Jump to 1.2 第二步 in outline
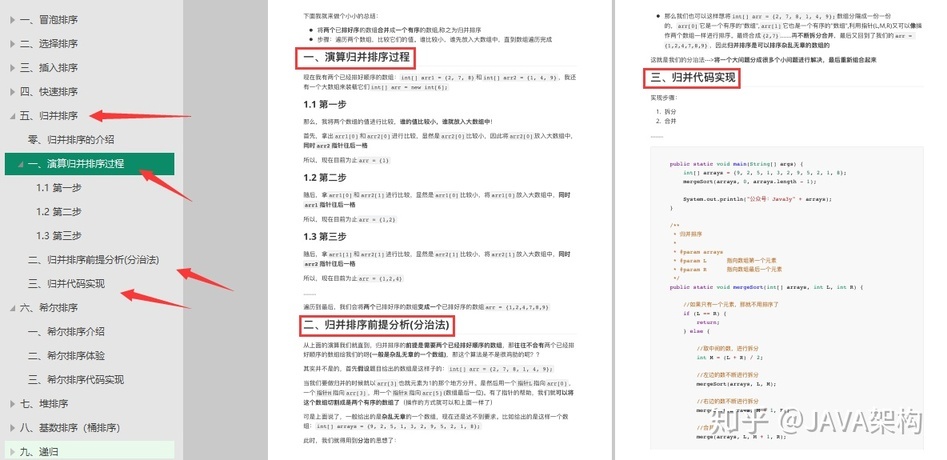This screenshot has width=947, height=460. [x=59, y=211]
